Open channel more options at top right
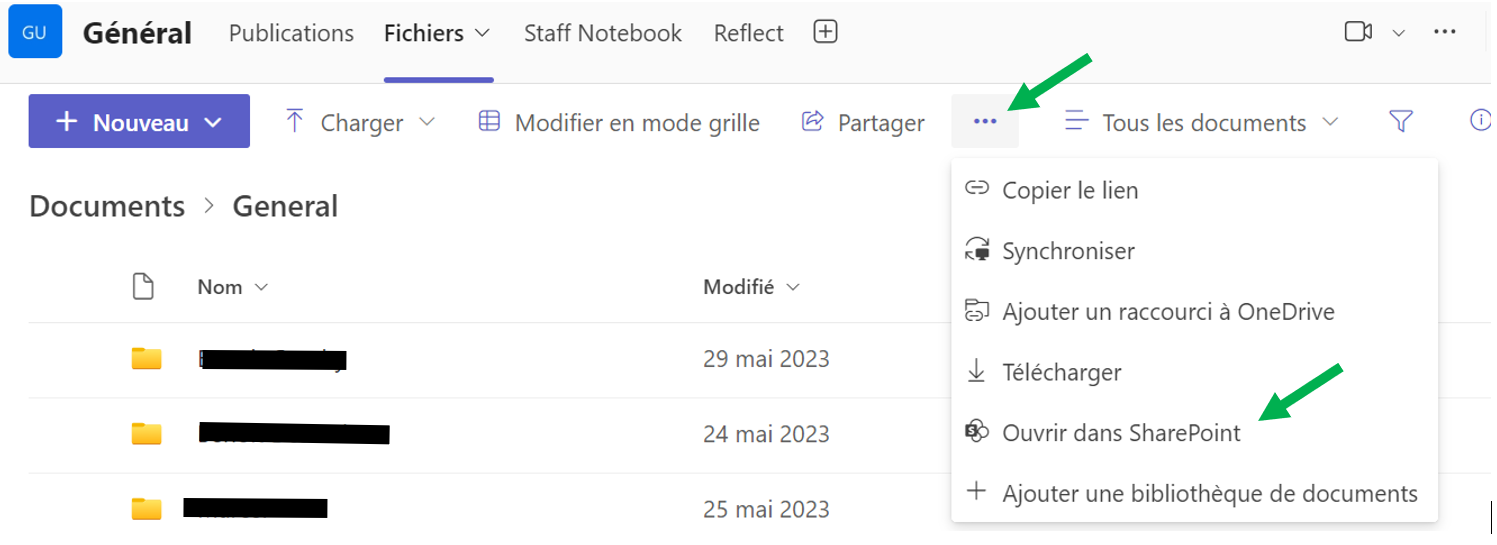Image resolution: width=1497 pixels, height=545 pixels. [1444, 32]
